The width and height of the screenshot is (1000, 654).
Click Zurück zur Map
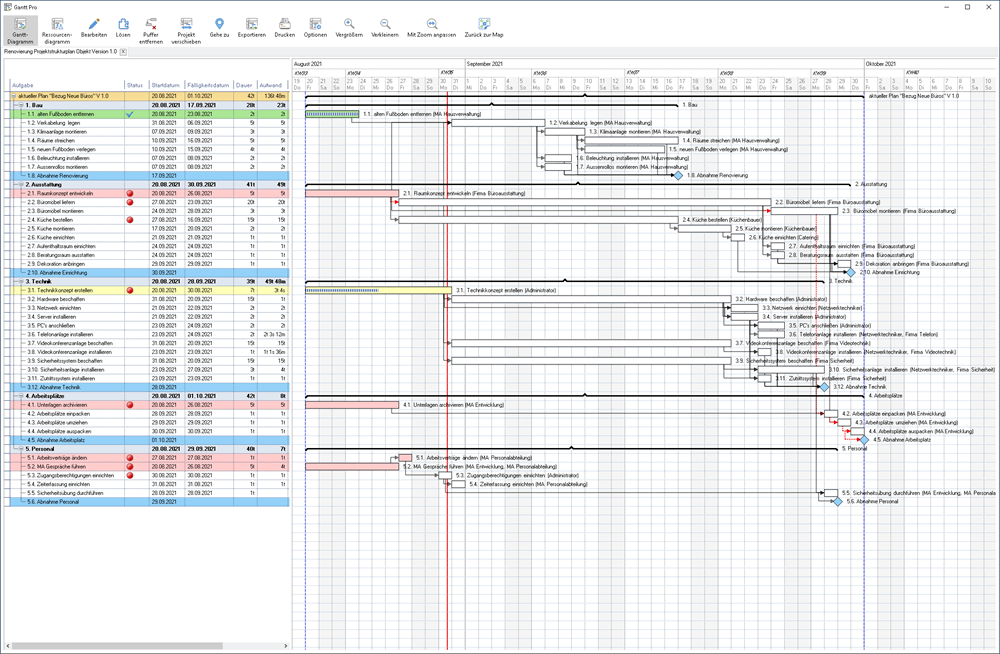click(x=484, y=28)
